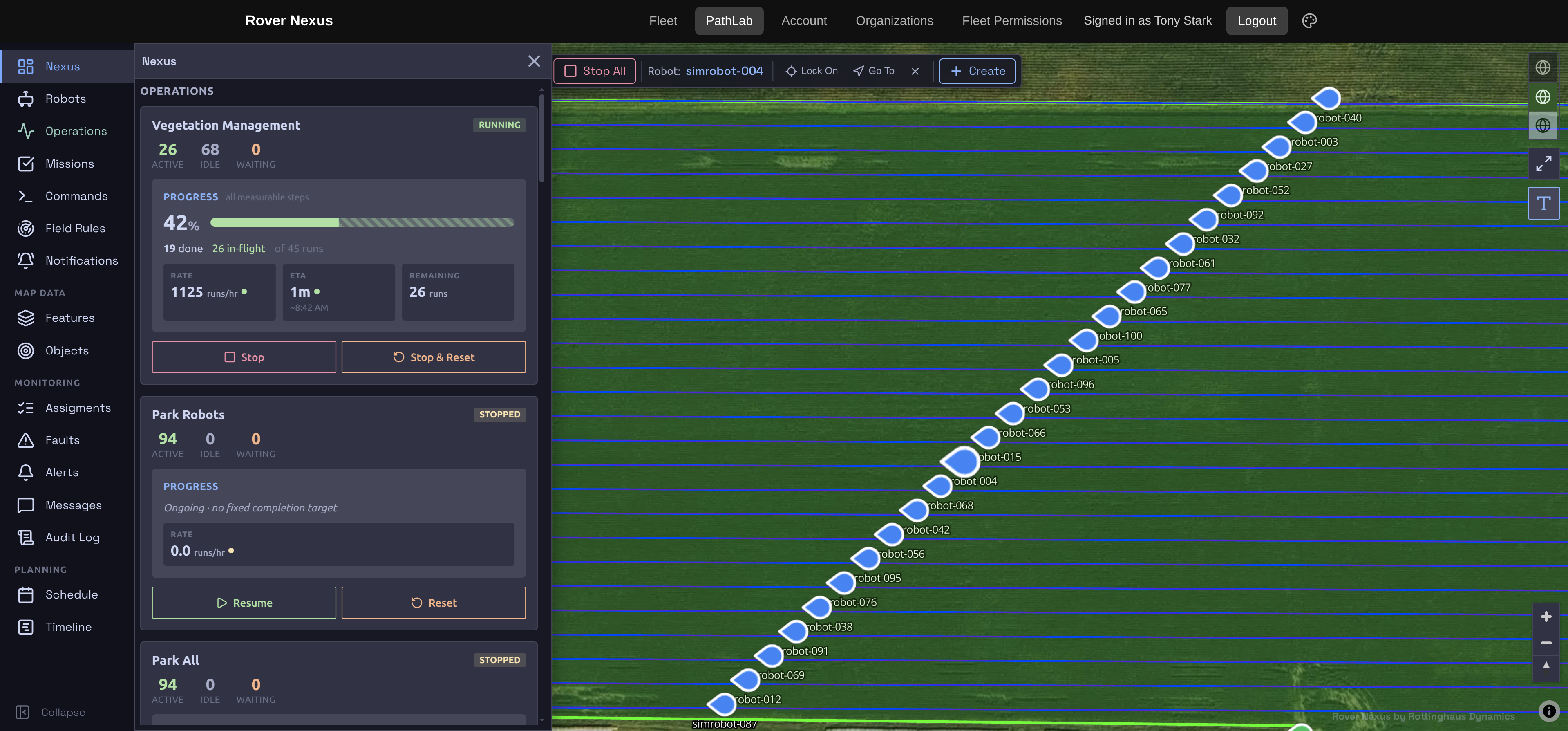Click the theme palette icon
The image size is (1568, 731).
point(1309,21)
